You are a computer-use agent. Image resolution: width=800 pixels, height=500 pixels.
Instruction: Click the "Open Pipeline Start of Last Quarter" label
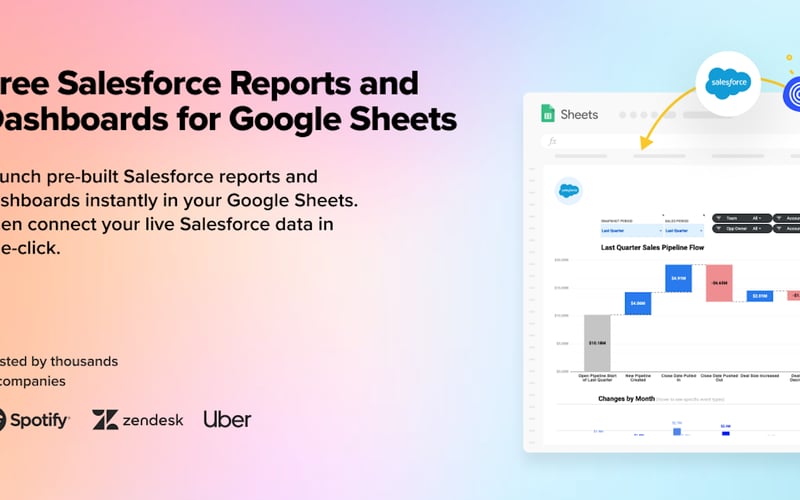point(597,378)
